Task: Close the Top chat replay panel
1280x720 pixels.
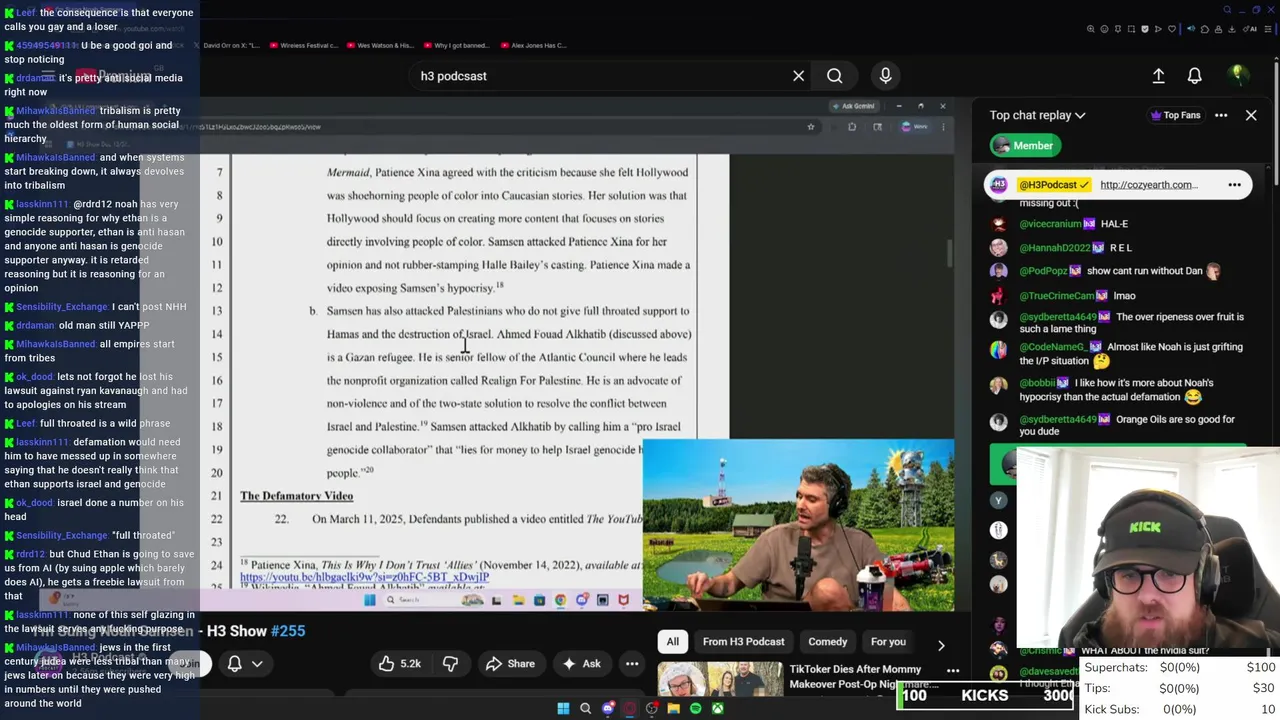Action: click(x=1251, y=115)
